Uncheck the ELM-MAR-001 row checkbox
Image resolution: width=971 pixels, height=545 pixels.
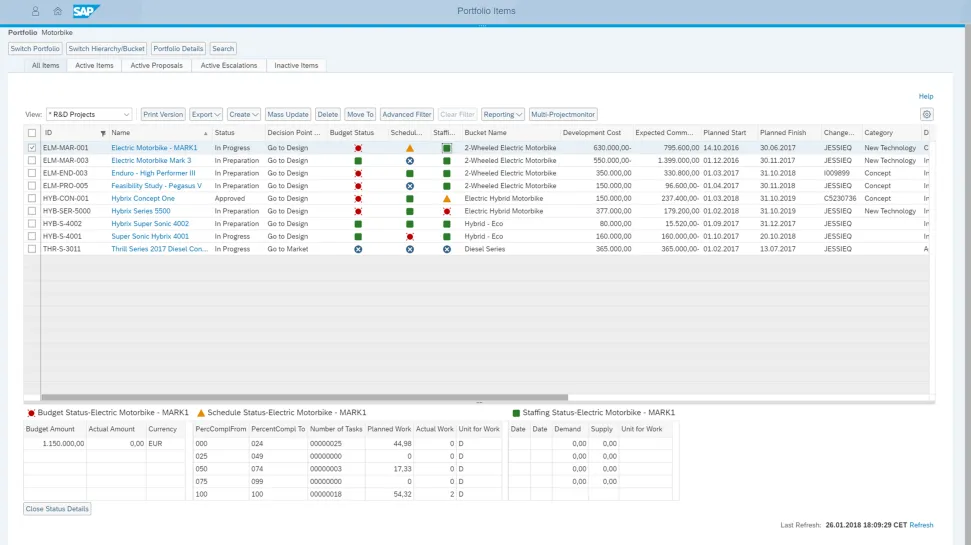coord(32,148)
